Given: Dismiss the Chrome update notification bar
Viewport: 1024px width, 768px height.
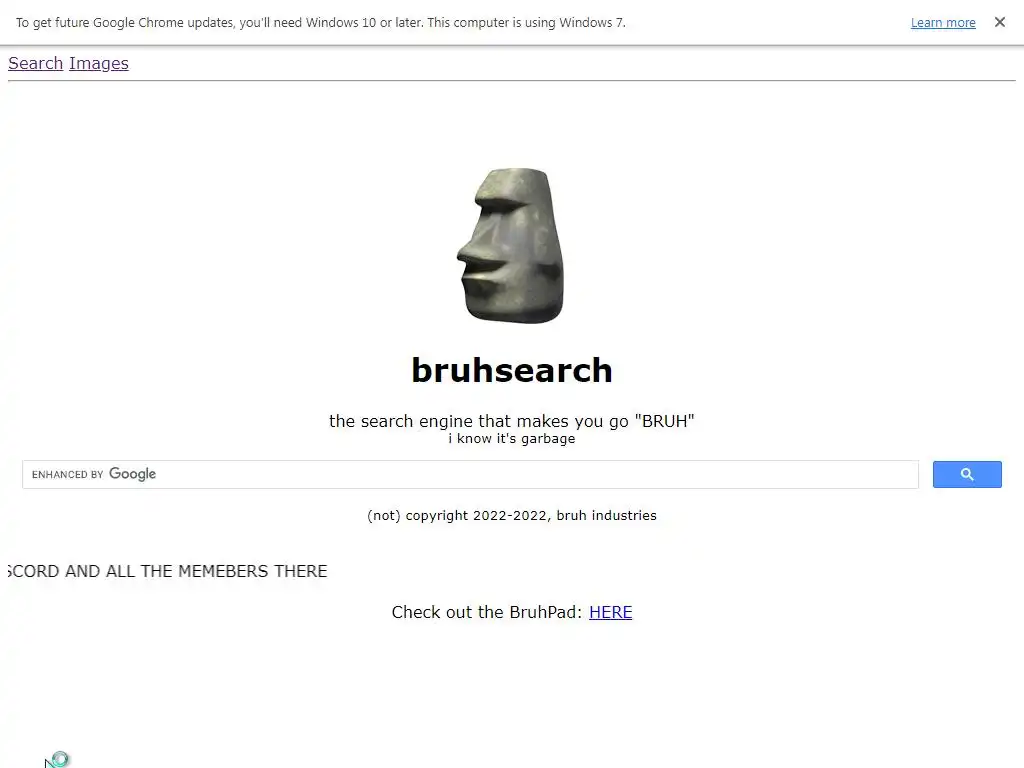Looking at the screenshot, I should click(x=999, y=22).
